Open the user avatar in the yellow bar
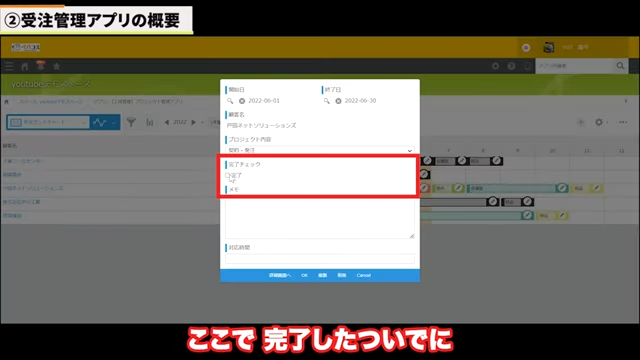Image resolution: width=640 pixels, height=360 pixels. click(x=549, y=47)
